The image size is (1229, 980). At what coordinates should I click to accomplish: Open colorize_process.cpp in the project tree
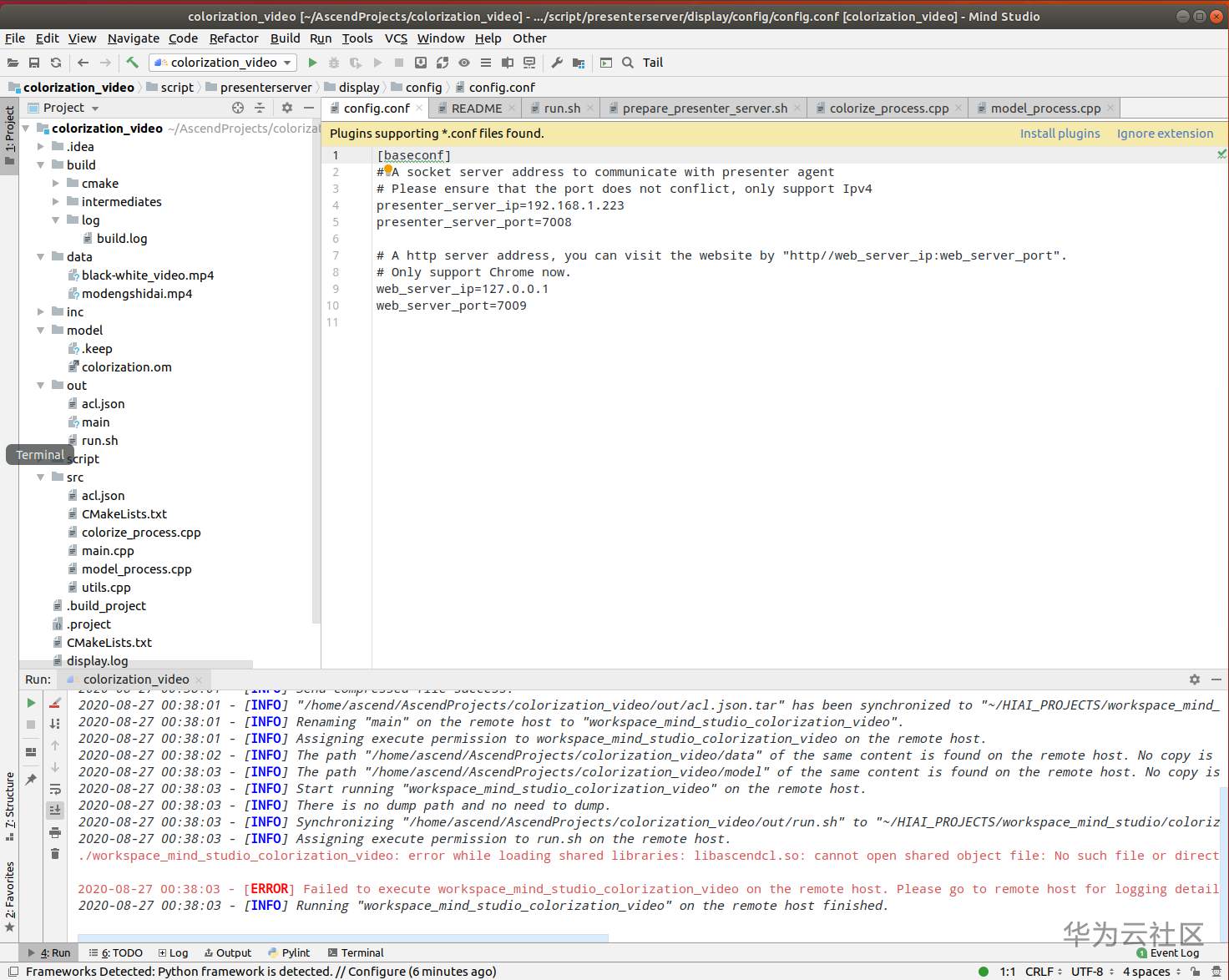(141, 533)
